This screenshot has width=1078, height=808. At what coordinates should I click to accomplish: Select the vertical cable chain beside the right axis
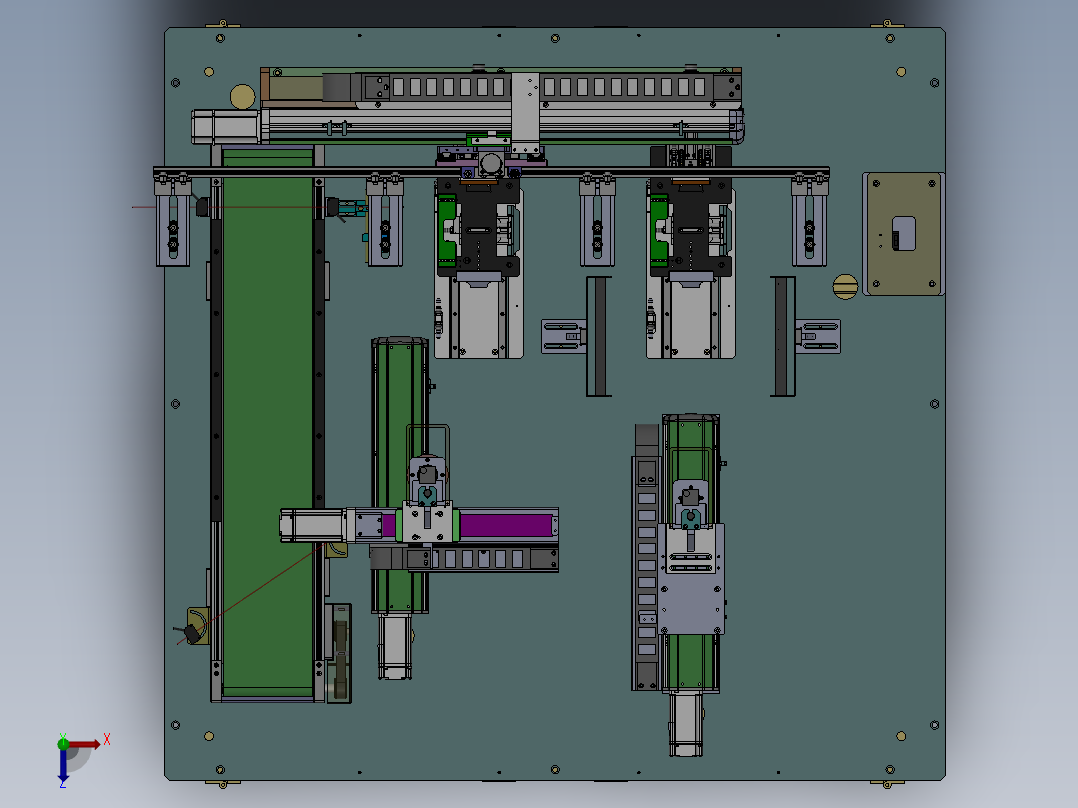[x=646, y=558]
